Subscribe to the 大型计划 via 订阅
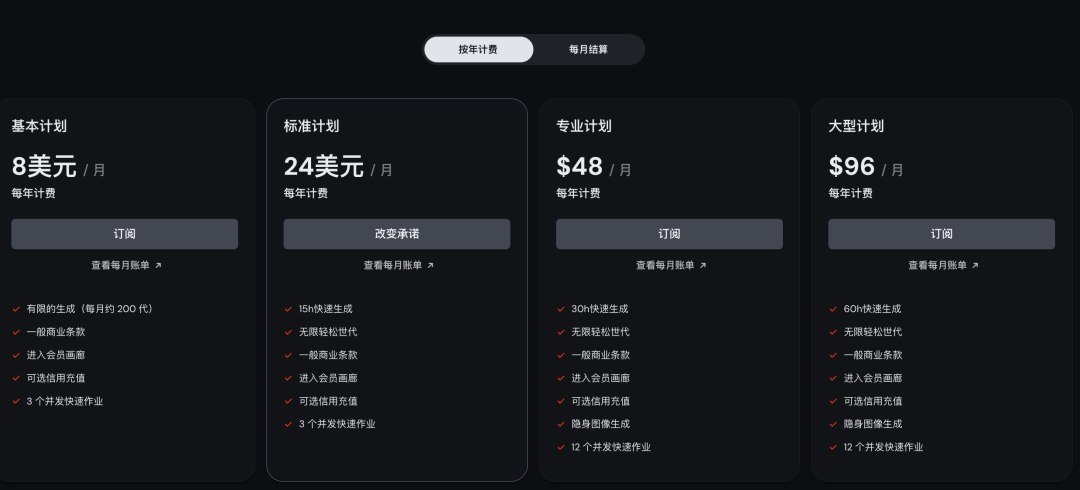 tap(942, 234)
